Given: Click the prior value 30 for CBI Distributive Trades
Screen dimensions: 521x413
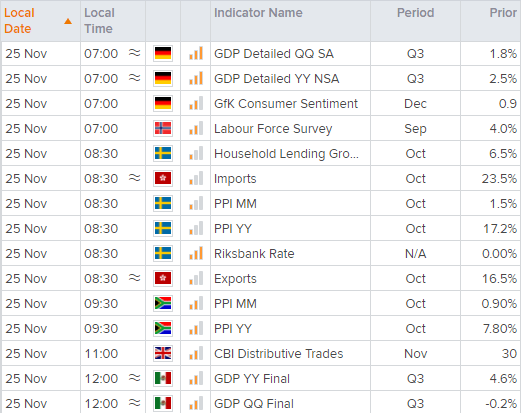Looking at the screenshot, I should click(509, 353).
